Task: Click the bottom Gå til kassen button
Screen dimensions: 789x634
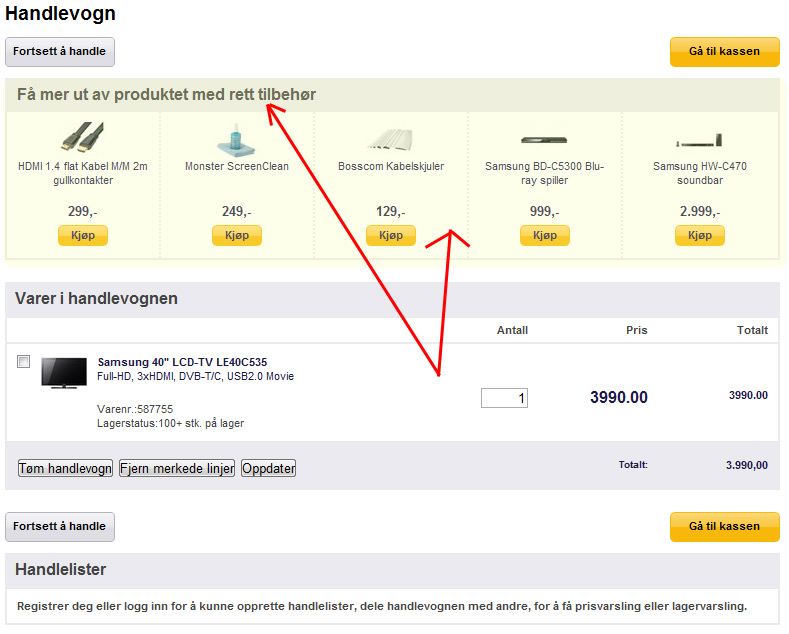Action: pyautogui.click(x=725, y=527)
